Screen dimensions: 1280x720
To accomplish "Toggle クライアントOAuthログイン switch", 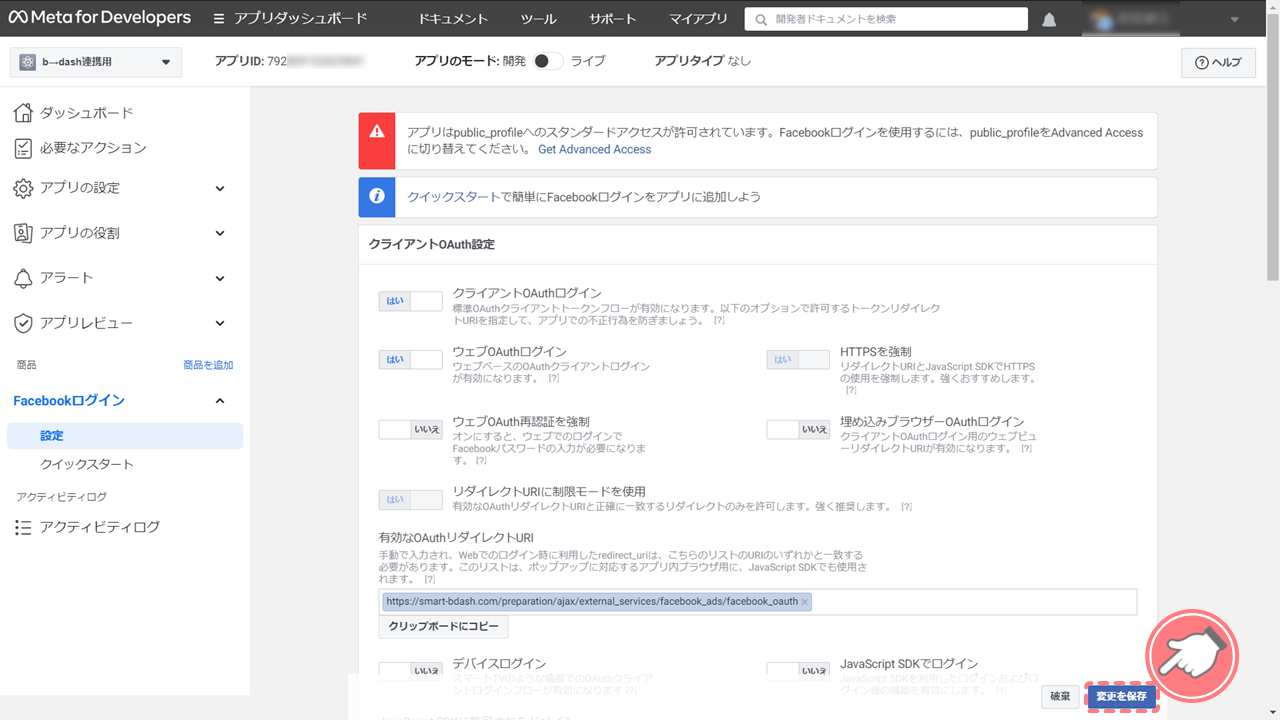I will [x=410, y=301].
